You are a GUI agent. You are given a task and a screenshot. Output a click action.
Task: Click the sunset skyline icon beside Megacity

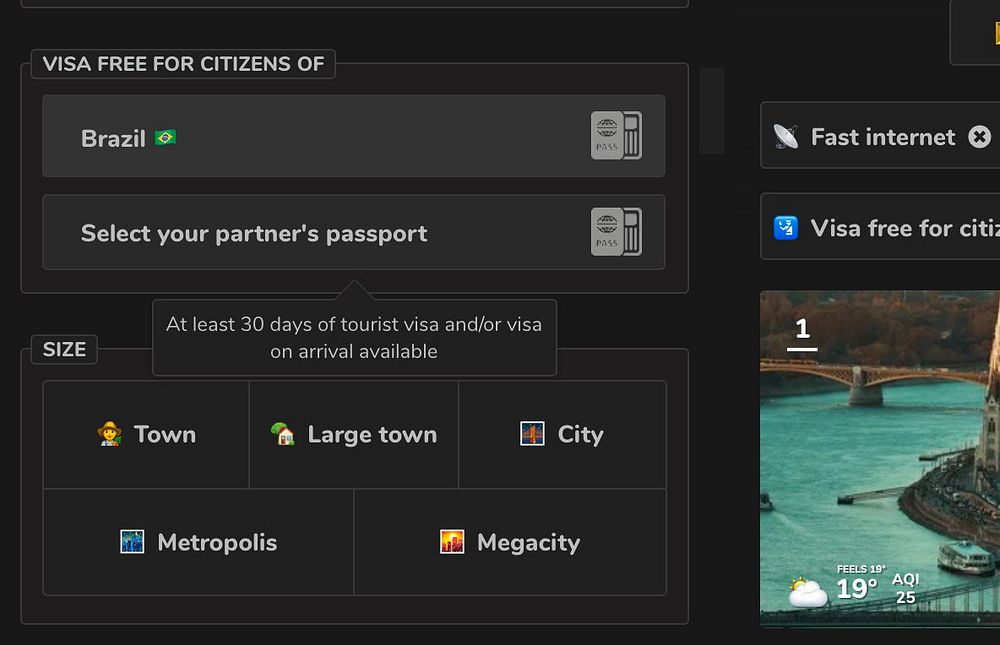[452, 542]
